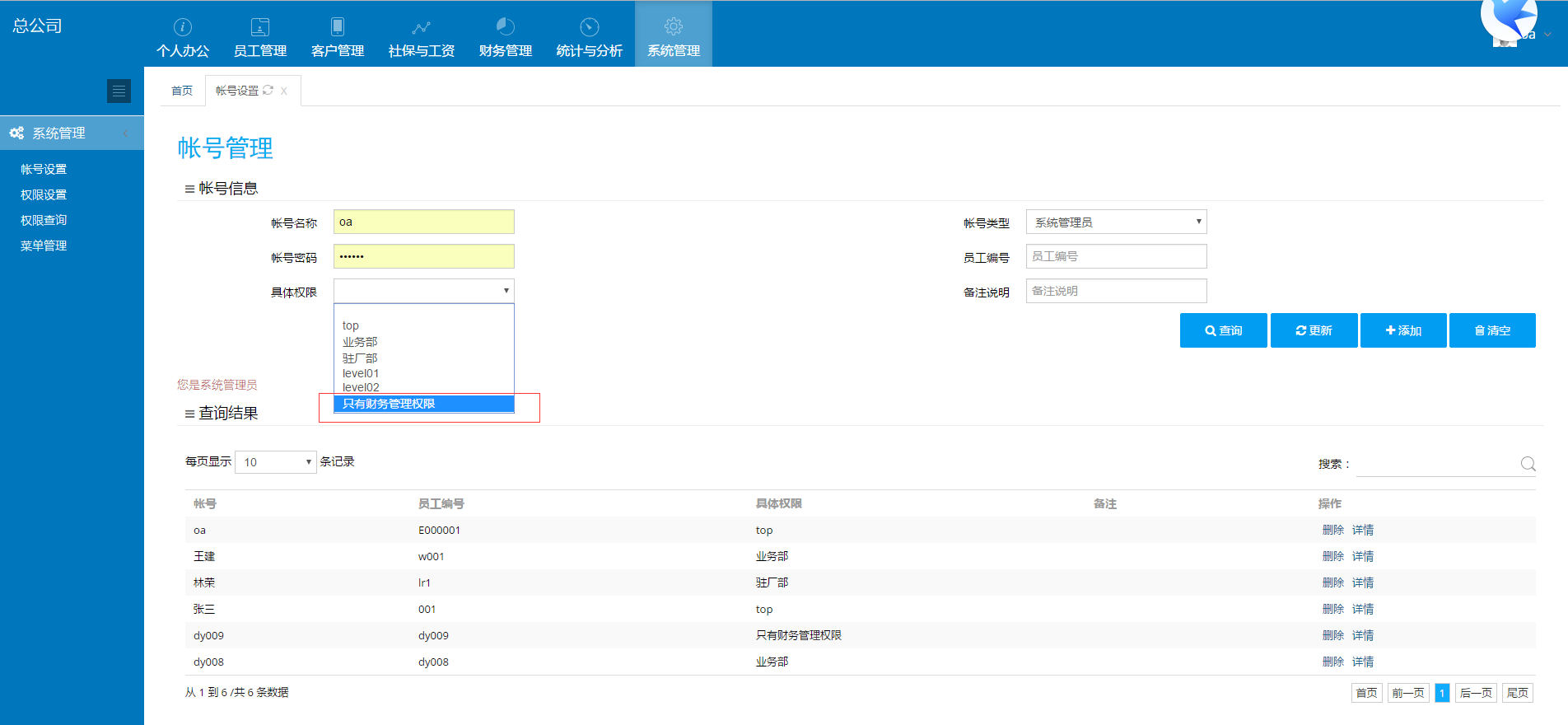Sort by 具体权限 column header
Viewport: 1568px width, 725px height.
click(778, 503)
